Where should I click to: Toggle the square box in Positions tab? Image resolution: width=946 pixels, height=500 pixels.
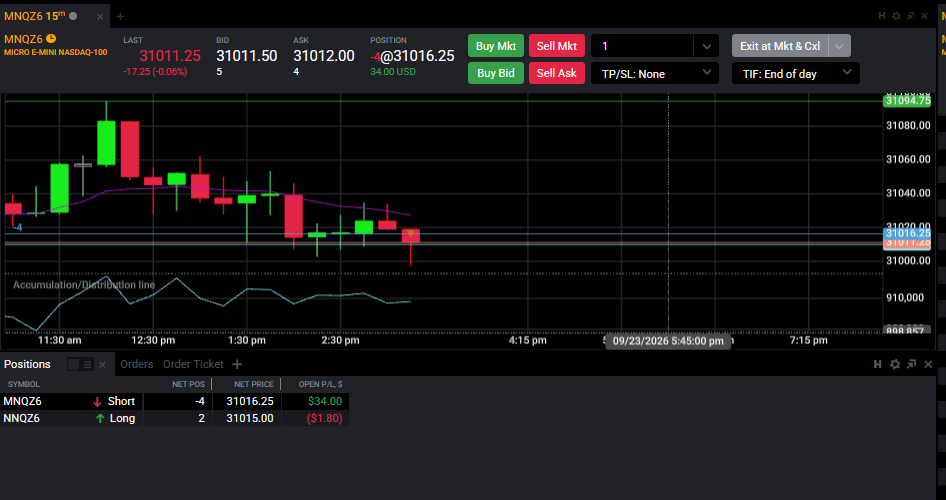click(74, 364)
